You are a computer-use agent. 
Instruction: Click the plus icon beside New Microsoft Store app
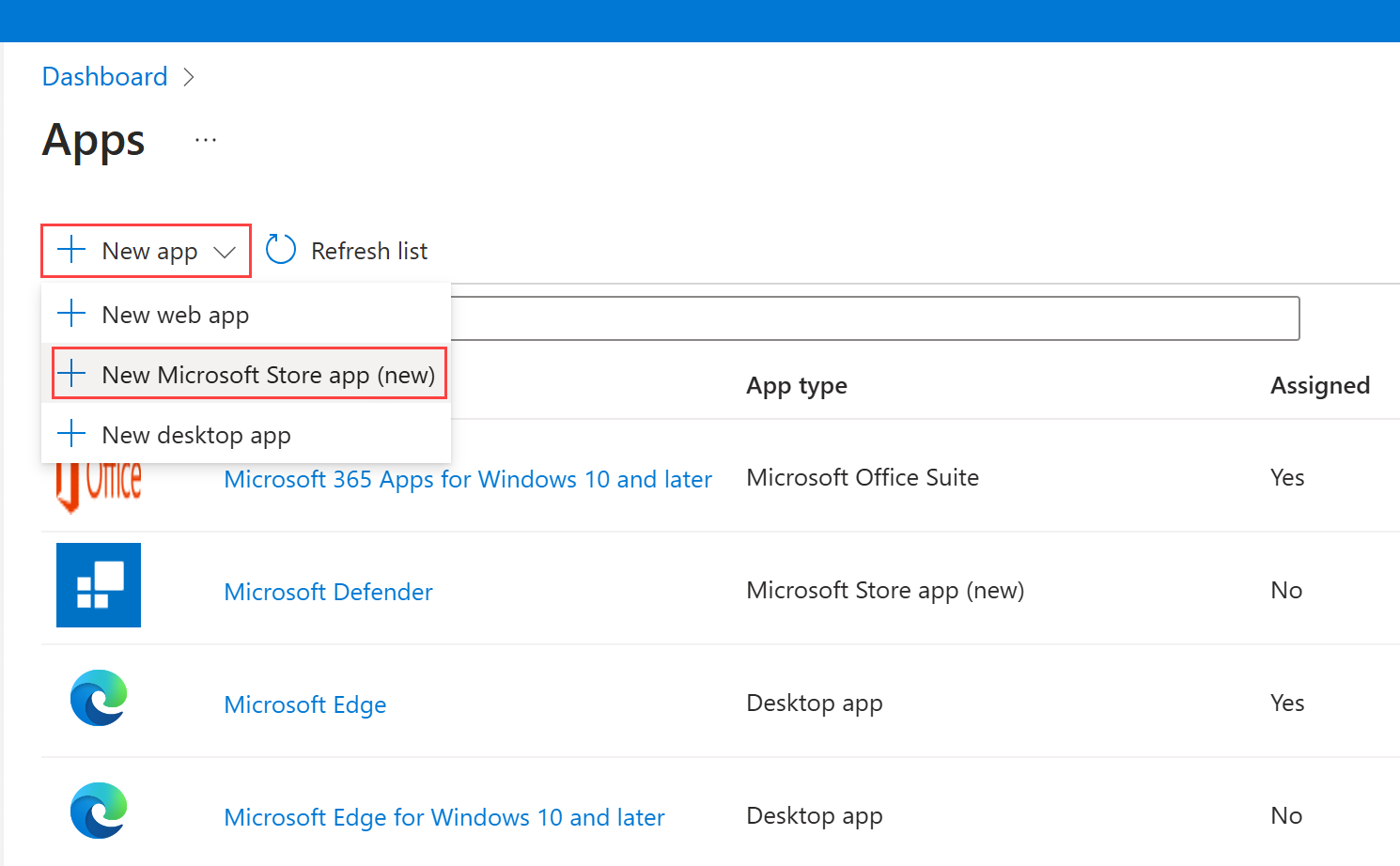(70, 374)
